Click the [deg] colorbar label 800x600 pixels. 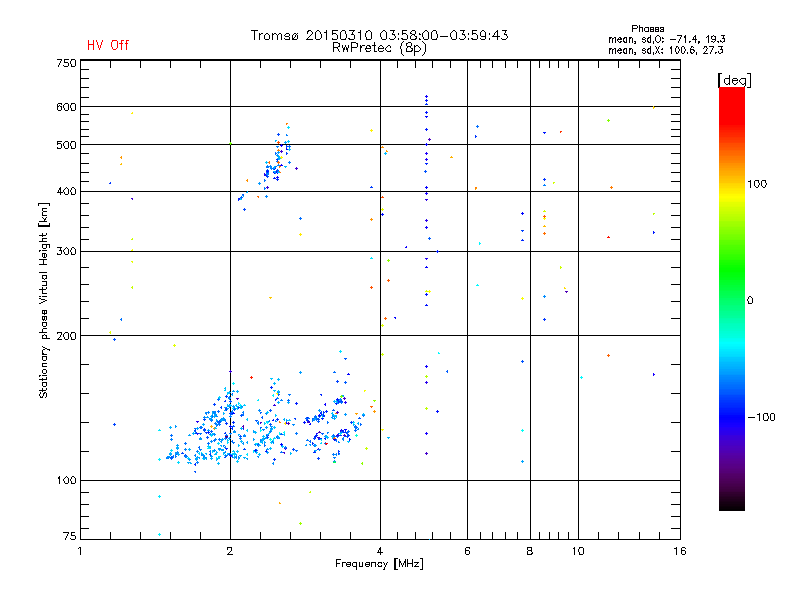pos(734,80)
